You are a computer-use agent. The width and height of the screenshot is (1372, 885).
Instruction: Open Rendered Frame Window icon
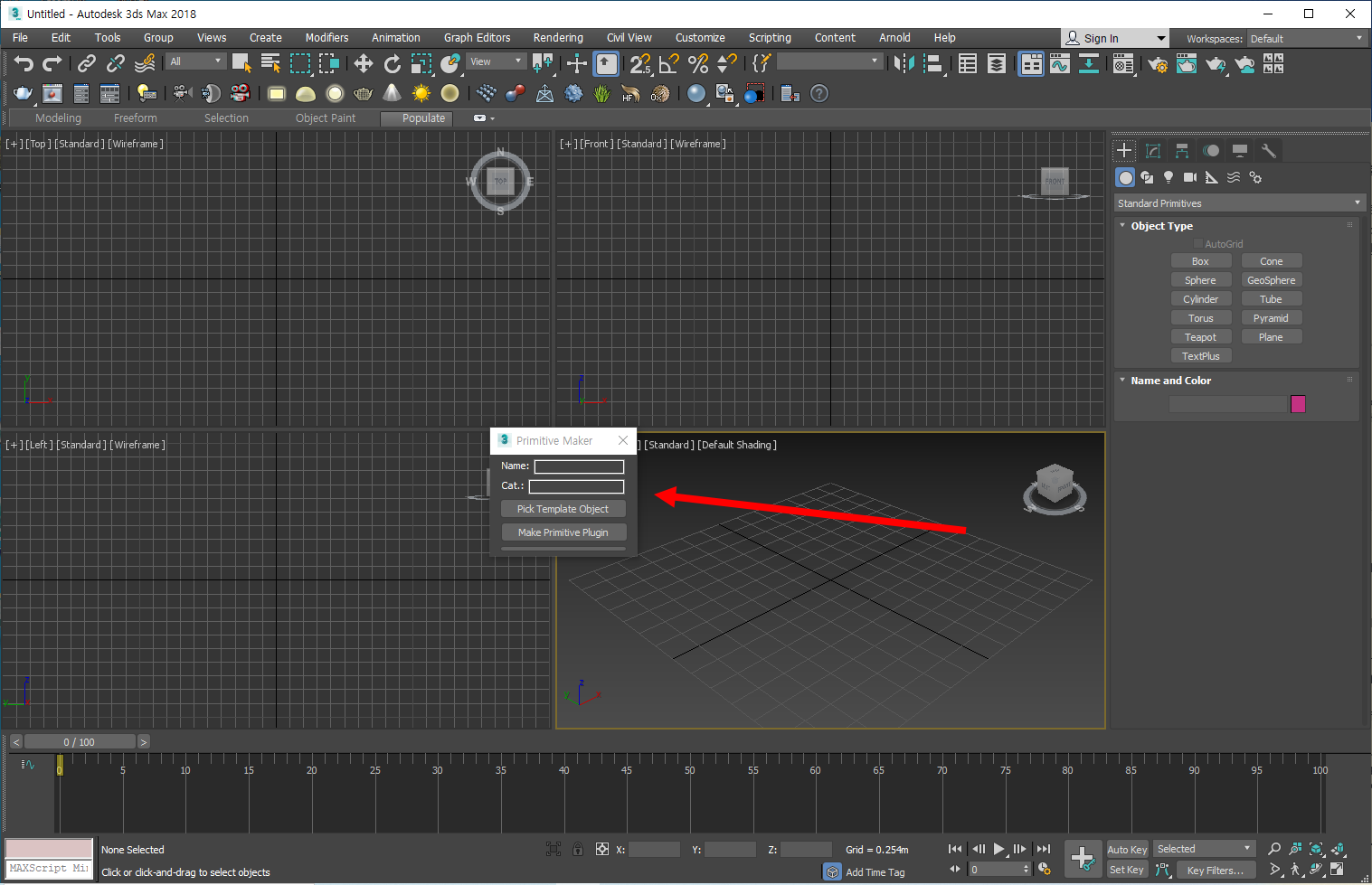click(x=1187, y=63)
